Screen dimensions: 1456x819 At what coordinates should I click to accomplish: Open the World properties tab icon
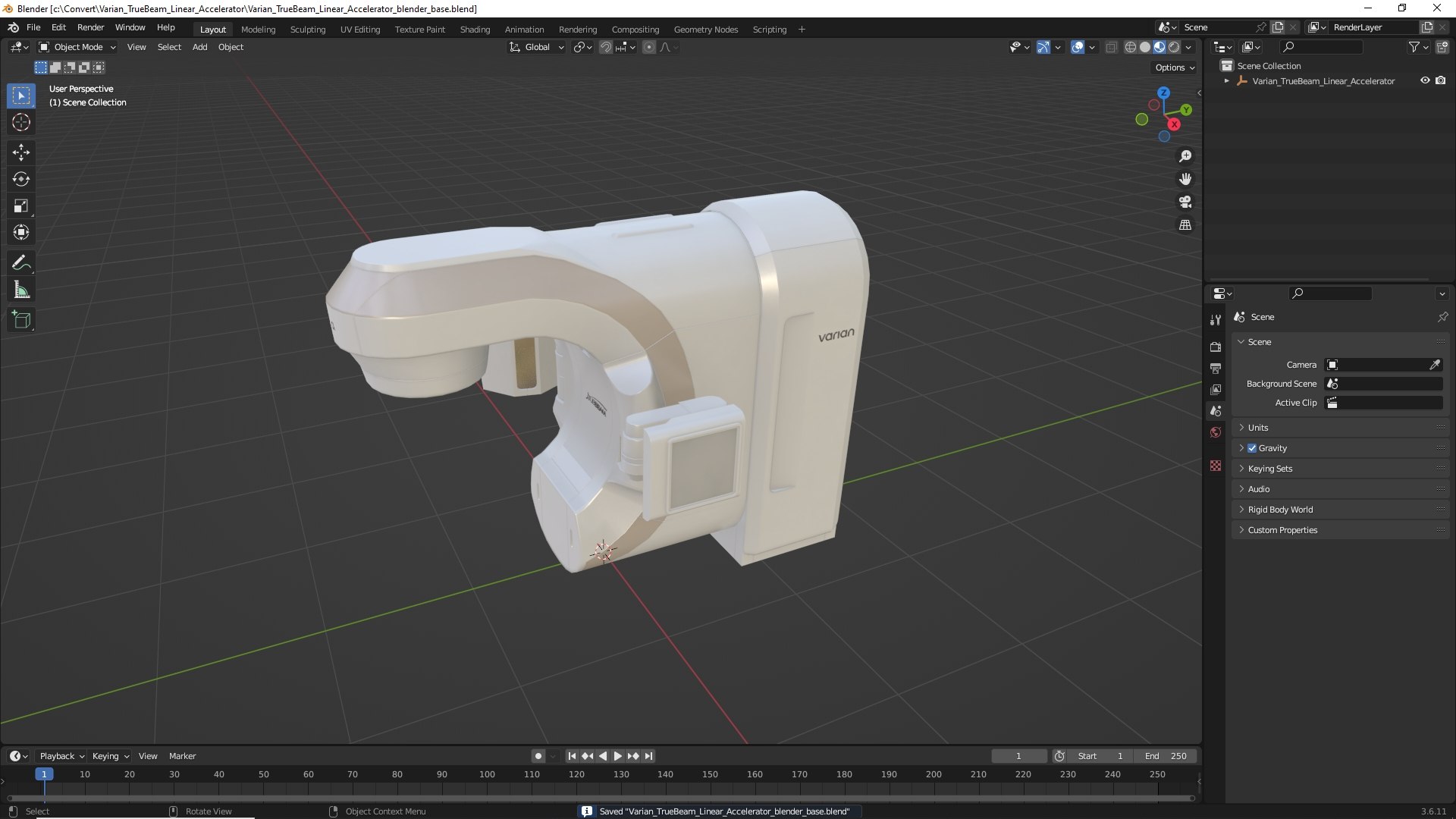[1216, 432]
